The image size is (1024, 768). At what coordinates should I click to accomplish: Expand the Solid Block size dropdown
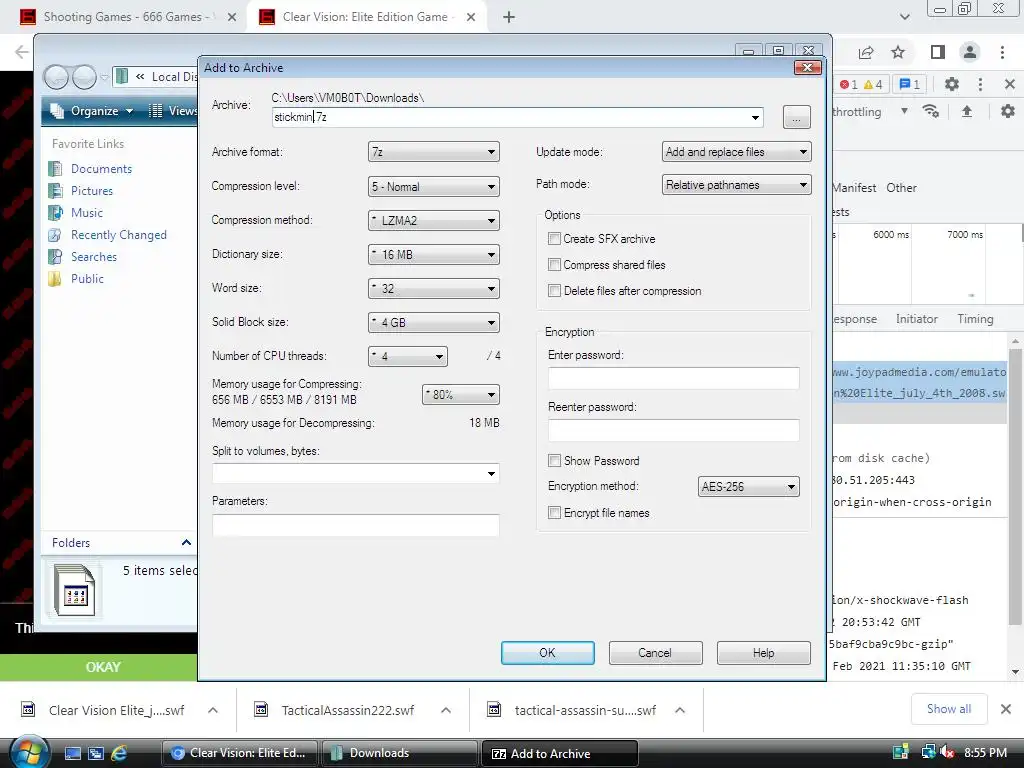(434, 323)
